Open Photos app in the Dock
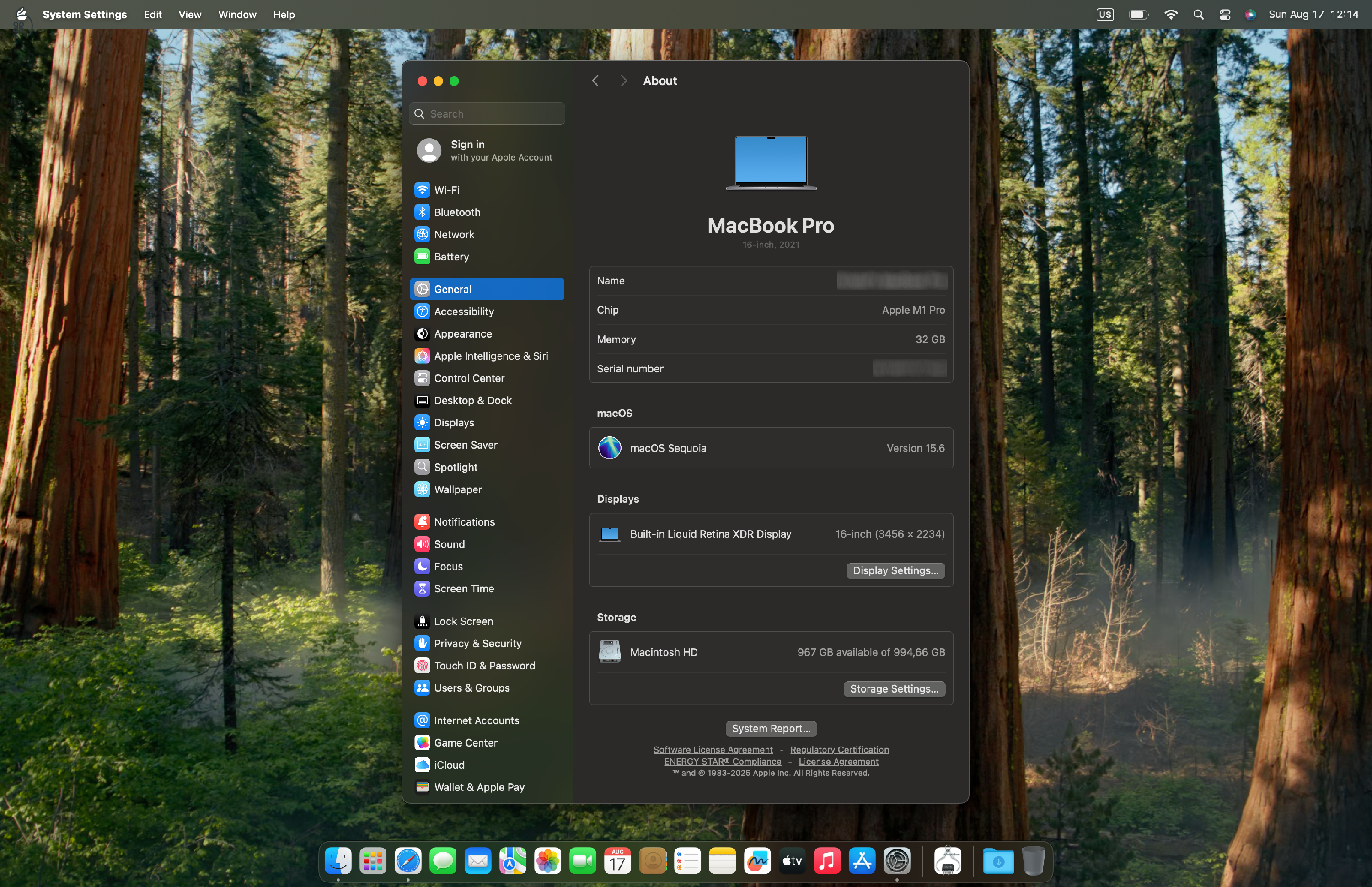 coord(547,861)
